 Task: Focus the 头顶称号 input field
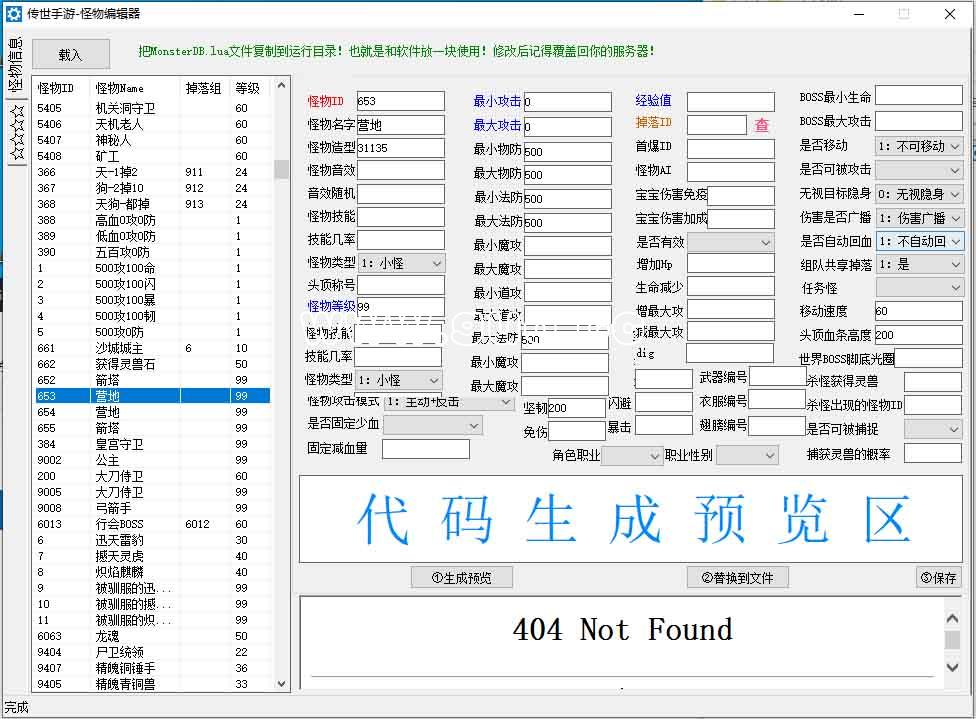400,285
